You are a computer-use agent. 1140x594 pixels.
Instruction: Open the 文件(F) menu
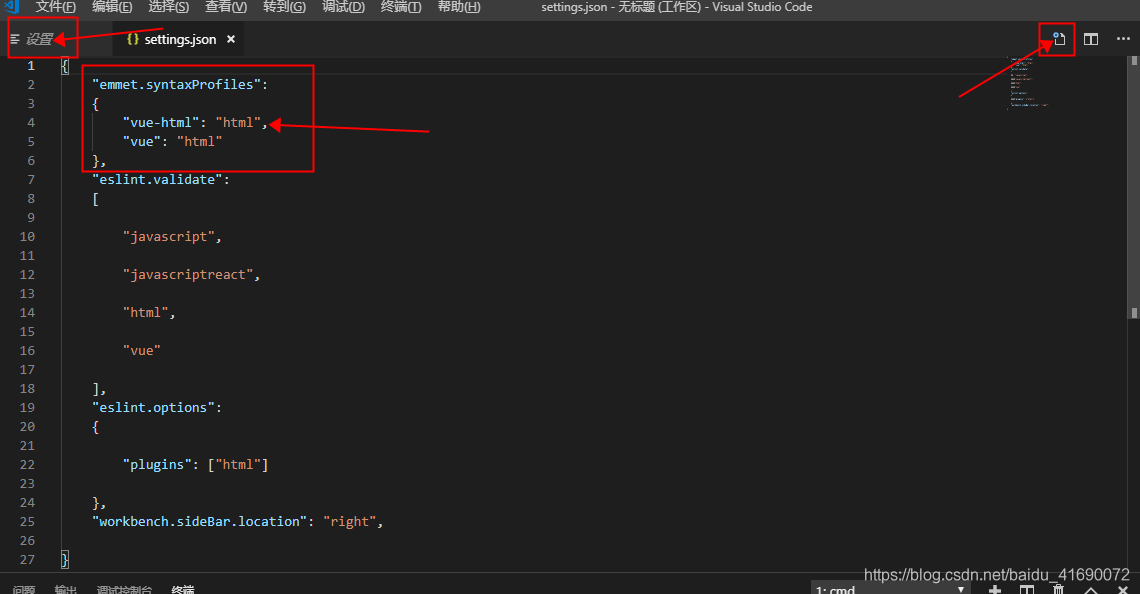click(x=56, y=7)
